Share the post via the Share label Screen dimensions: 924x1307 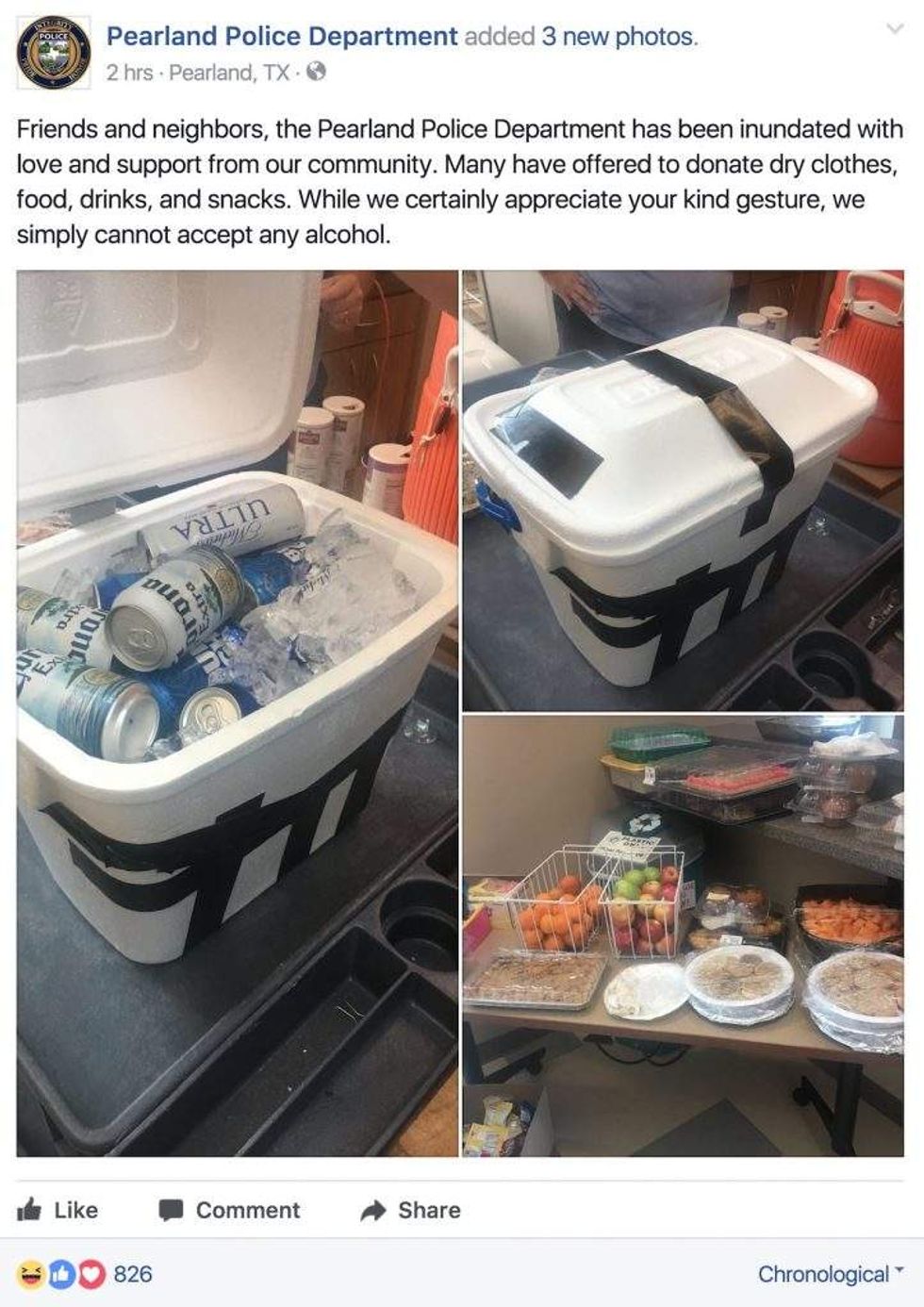point(429,1211)
